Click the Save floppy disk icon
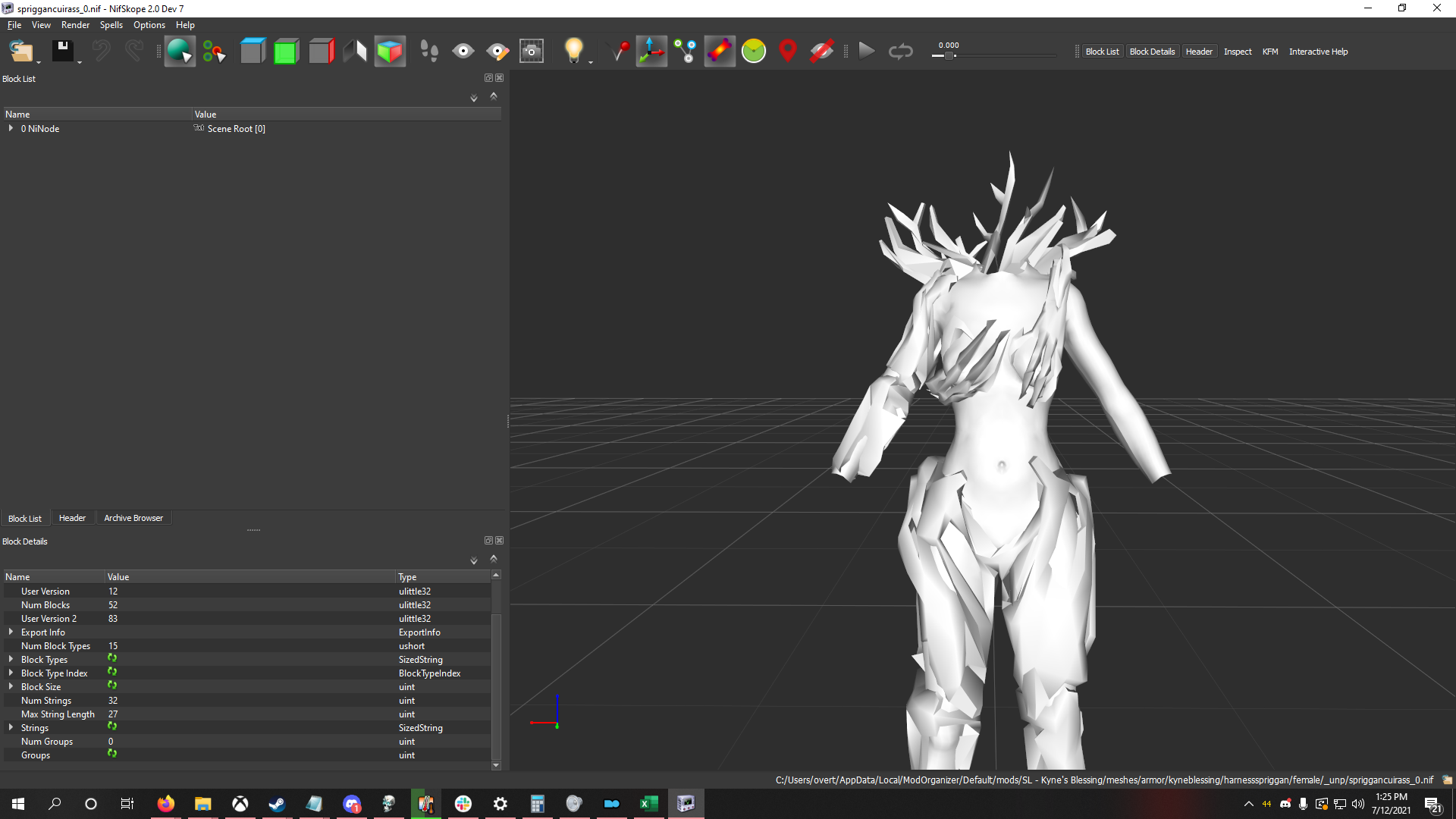 (62, 52)
